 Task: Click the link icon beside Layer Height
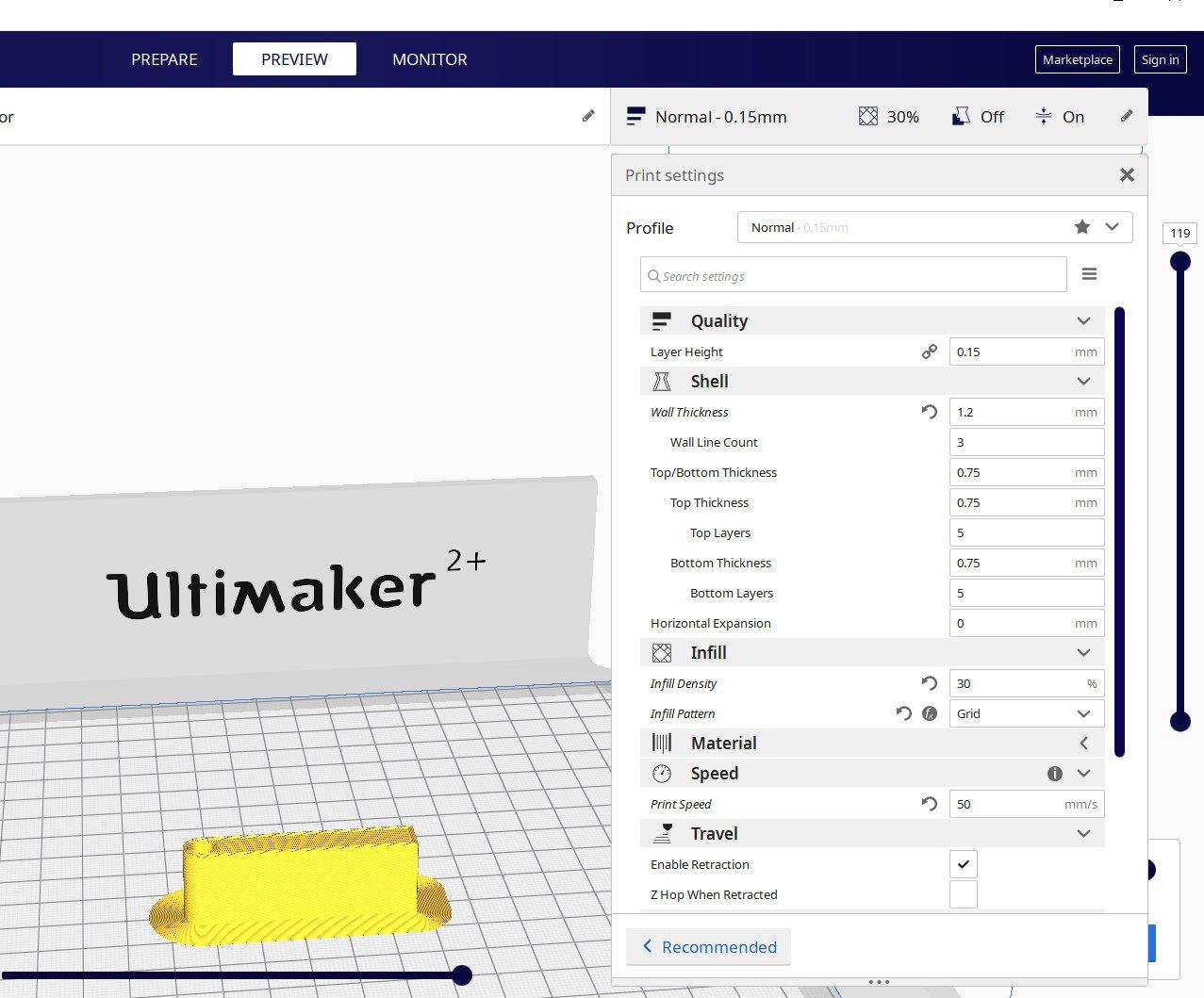coord(930,352)
